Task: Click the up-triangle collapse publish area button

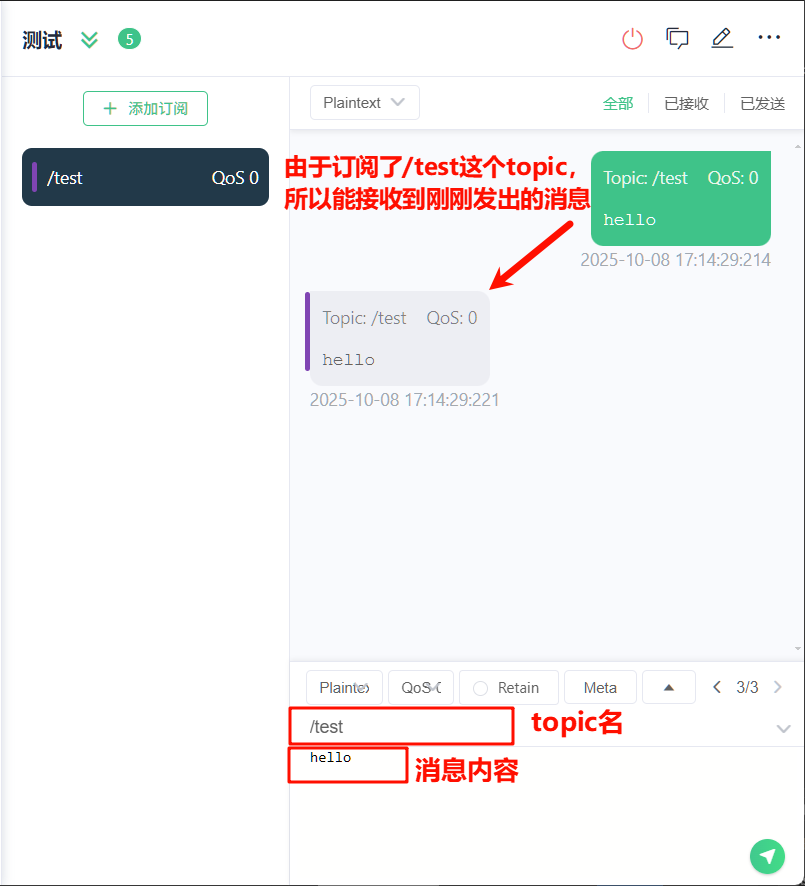Action: pyautogui.click(x=669, y=687)
